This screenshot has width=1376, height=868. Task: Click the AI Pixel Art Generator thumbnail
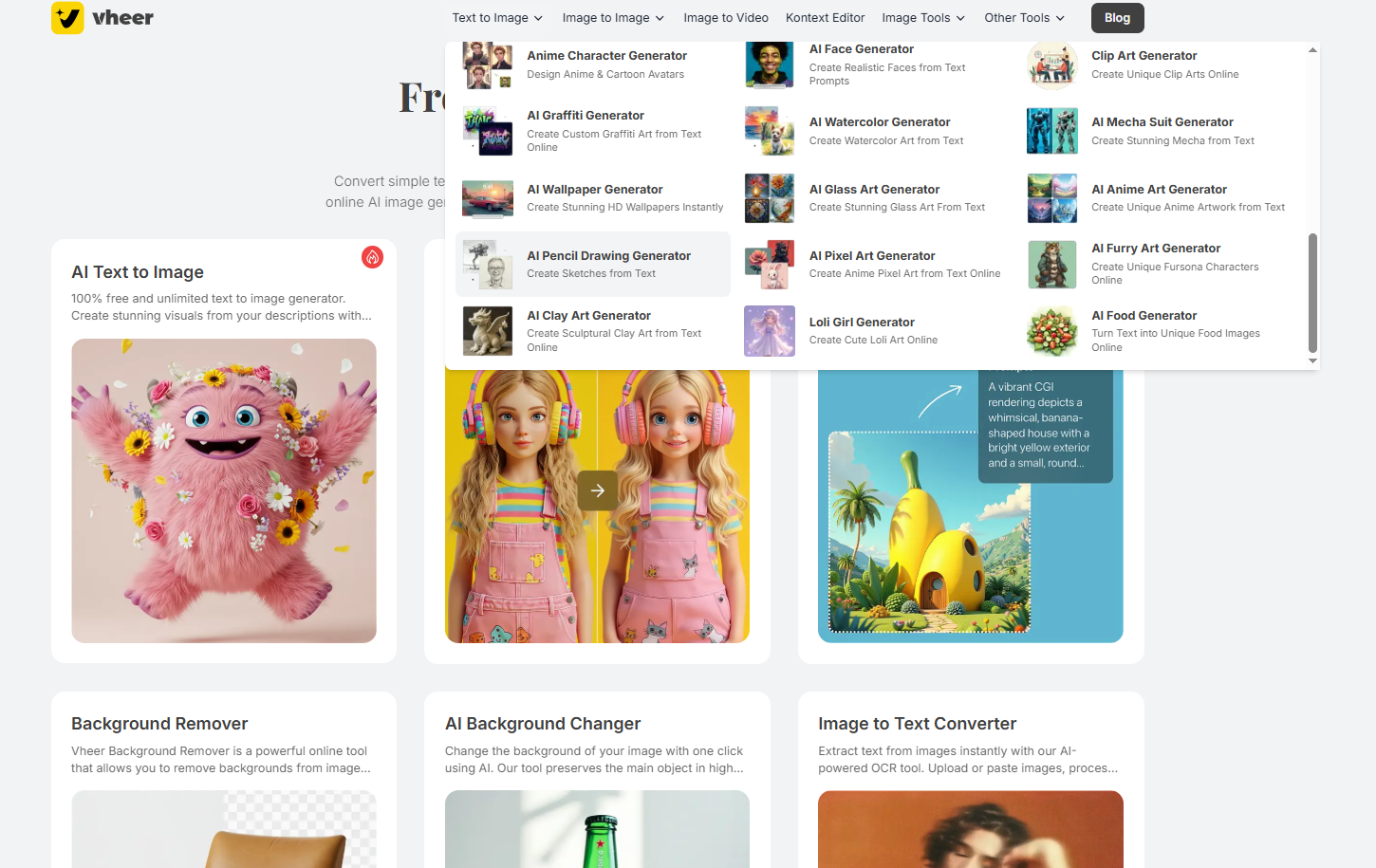(x=770, y=265)
